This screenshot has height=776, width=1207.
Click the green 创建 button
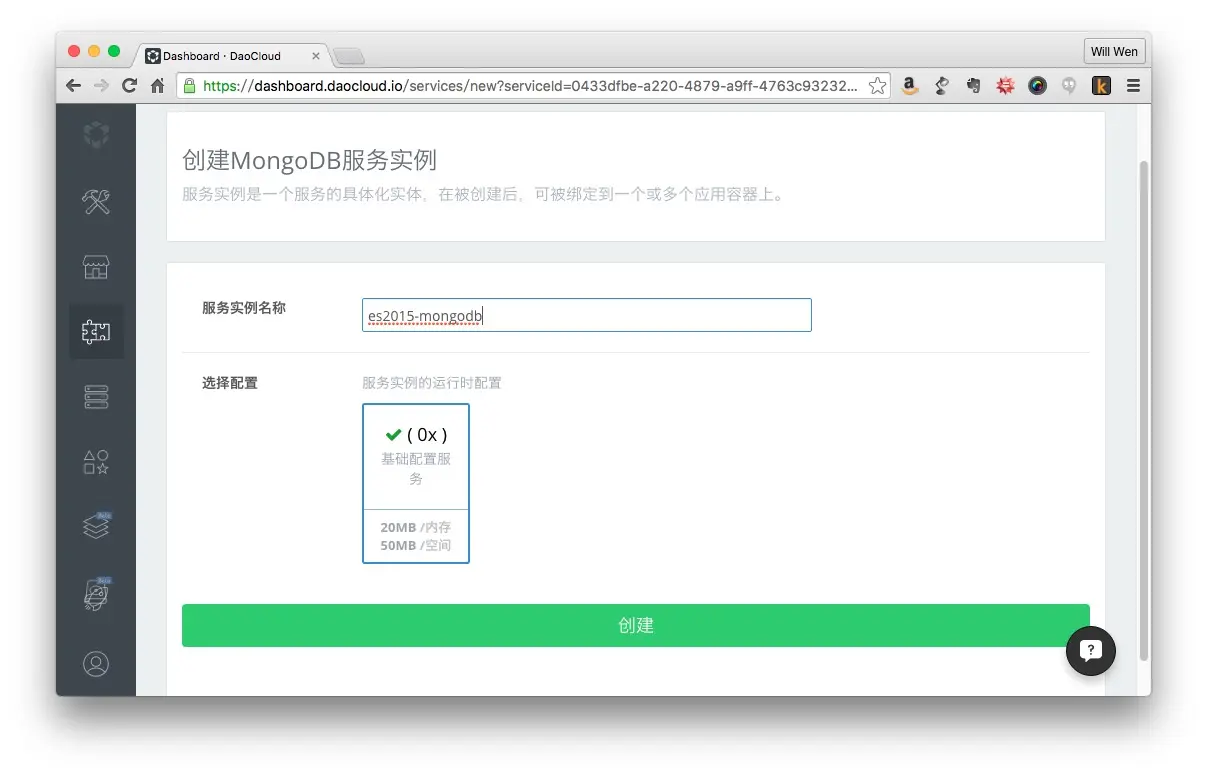click(x=636, y=625)
